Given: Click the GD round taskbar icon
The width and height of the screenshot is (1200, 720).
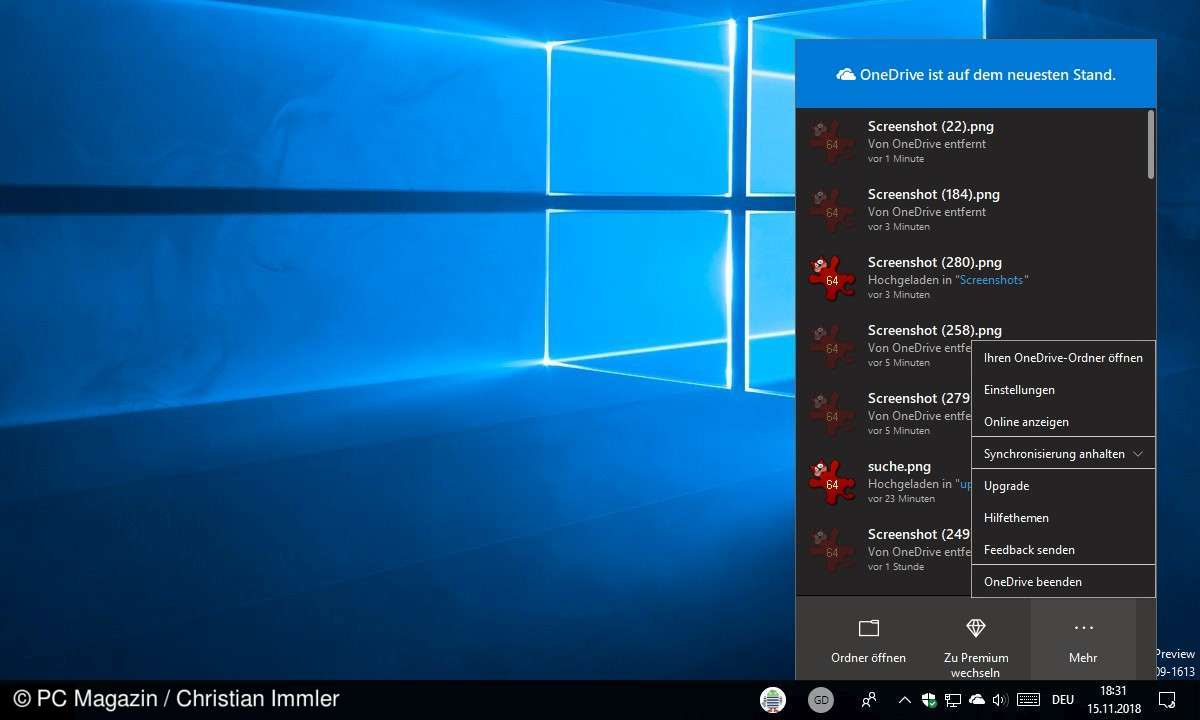Looking at the screenshot, I should pyautogui.click(x=821, y=700).
